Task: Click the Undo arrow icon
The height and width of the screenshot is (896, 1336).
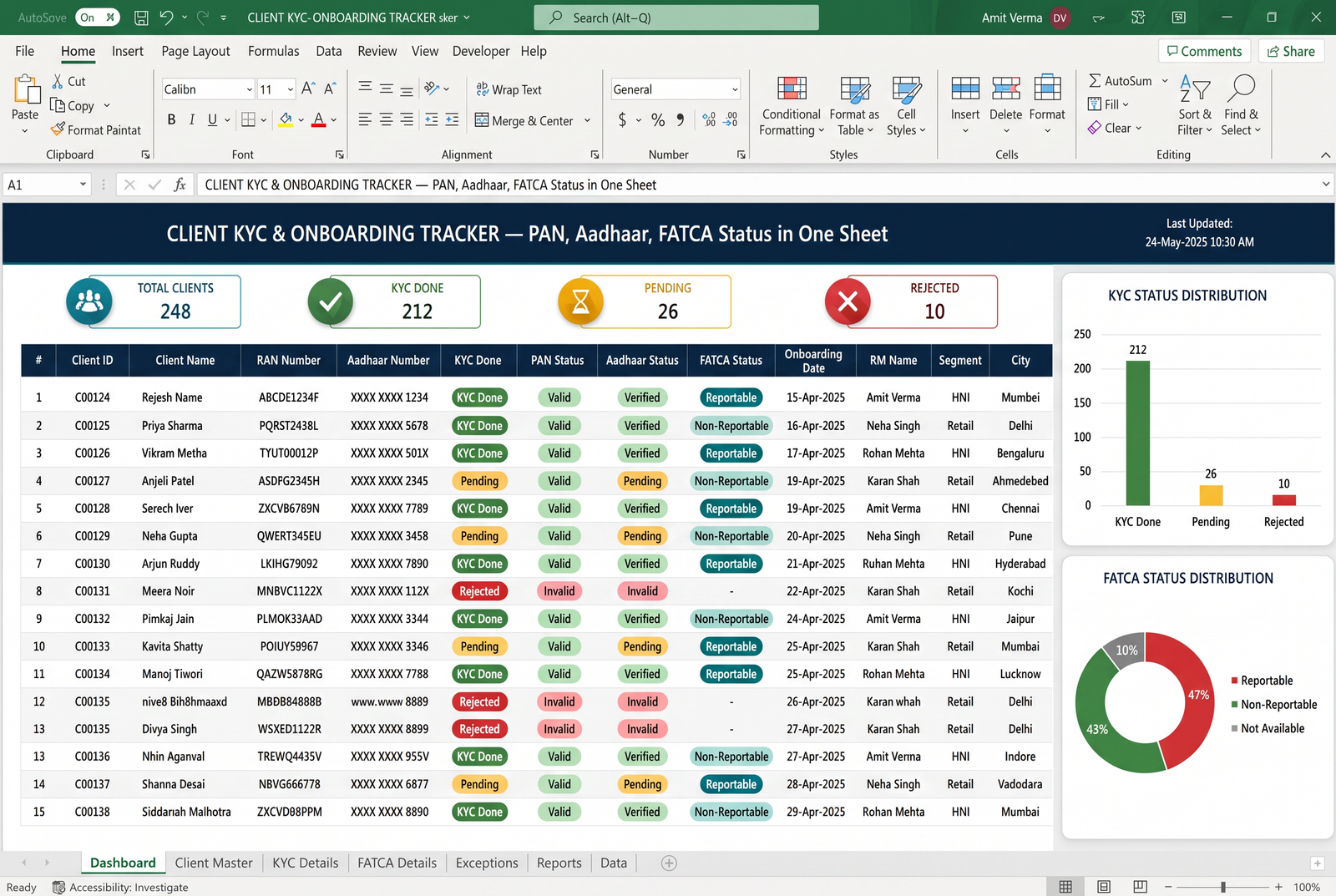Action: 166,18
